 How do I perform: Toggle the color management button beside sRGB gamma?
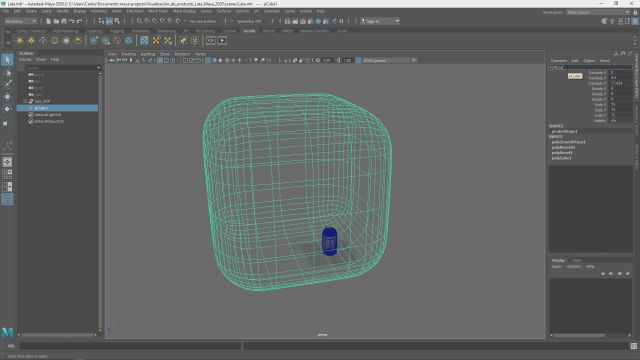coord(358,60)
